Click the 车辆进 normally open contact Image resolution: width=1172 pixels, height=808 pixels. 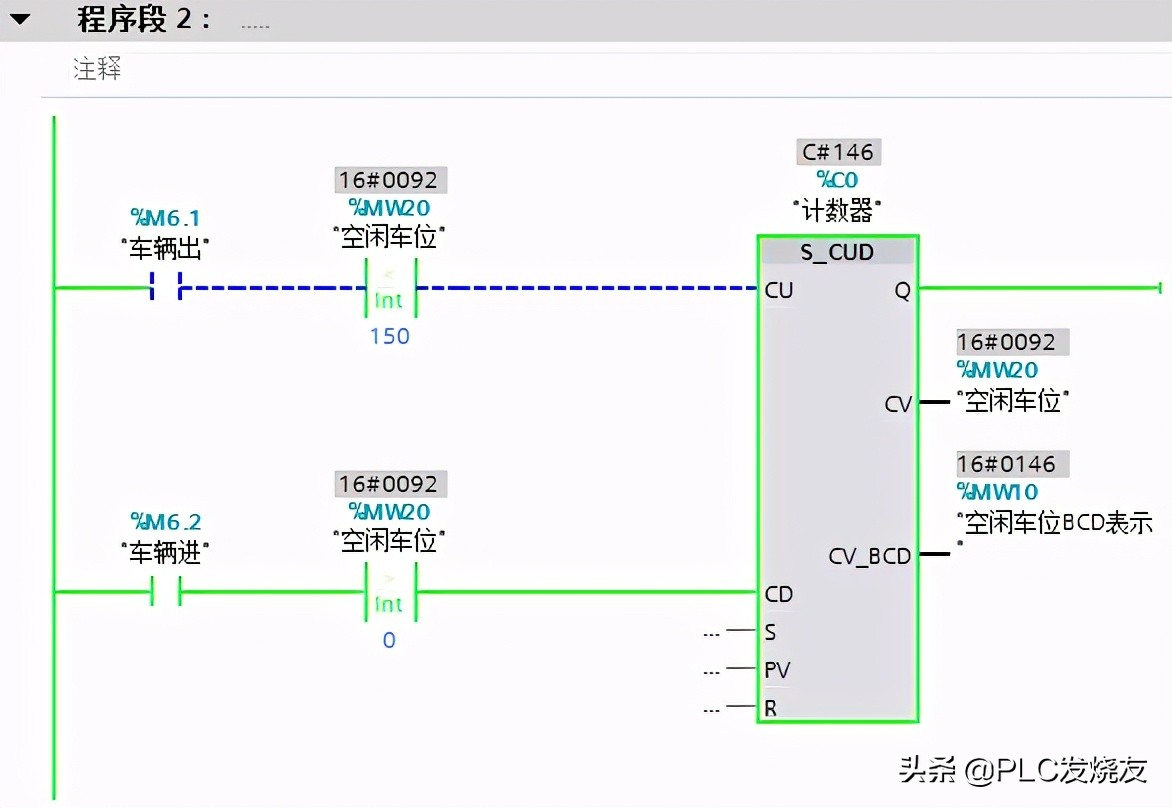(166, 592)
